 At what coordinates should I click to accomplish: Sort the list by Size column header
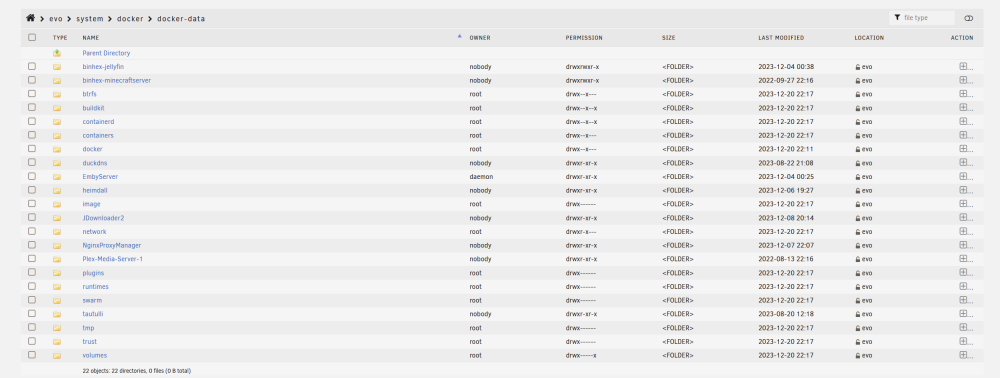(668, 38)
